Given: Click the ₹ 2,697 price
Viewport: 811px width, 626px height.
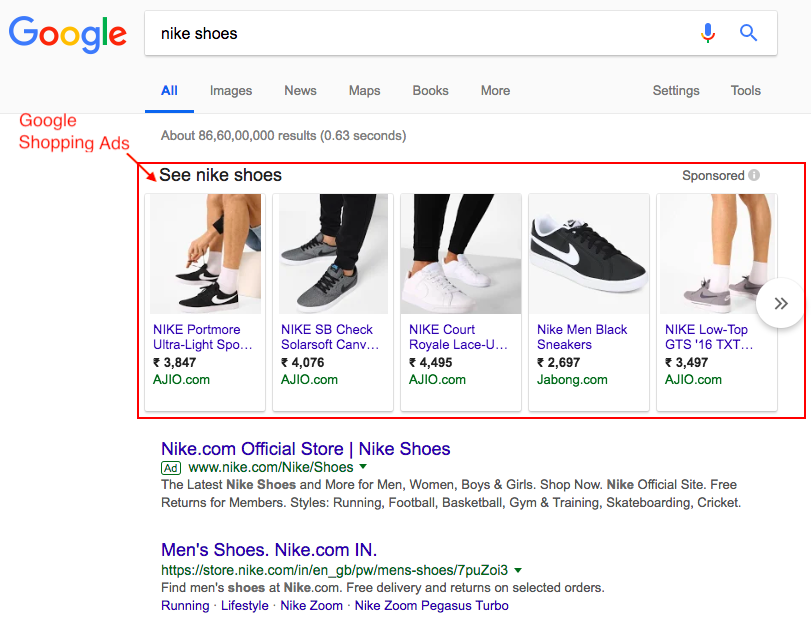Looking at the screenshot, I should pyautogui.click(x=559, y=363).
